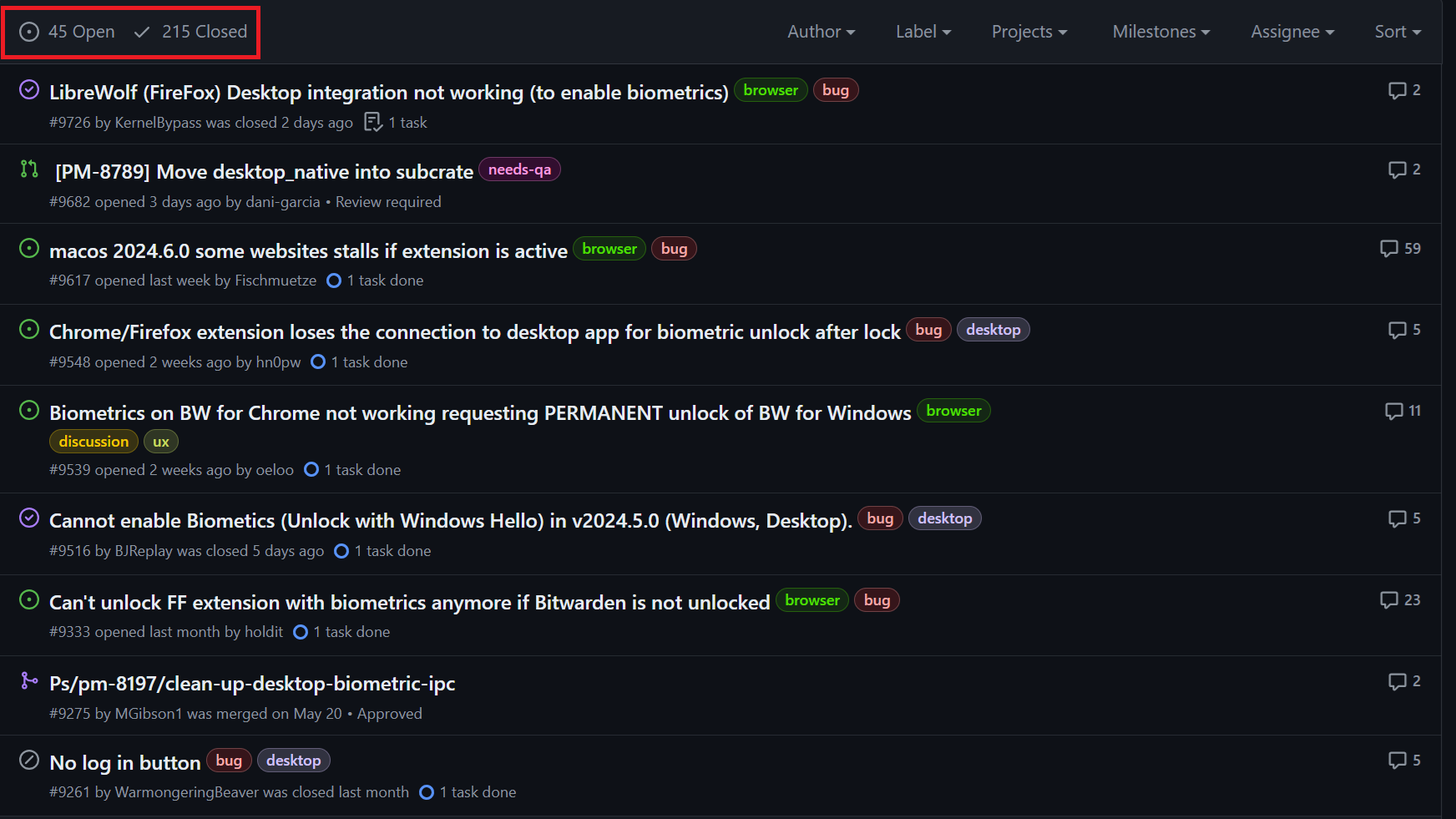Filter by the discussion label
Screen dimensions: 1456x819
(94, 442)
